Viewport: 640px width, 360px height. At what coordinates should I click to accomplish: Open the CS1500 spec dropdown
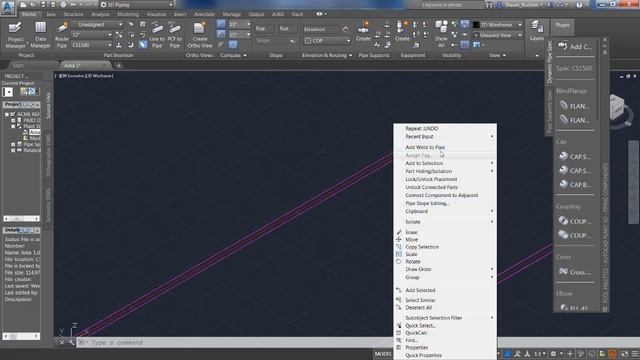[91, 45]
